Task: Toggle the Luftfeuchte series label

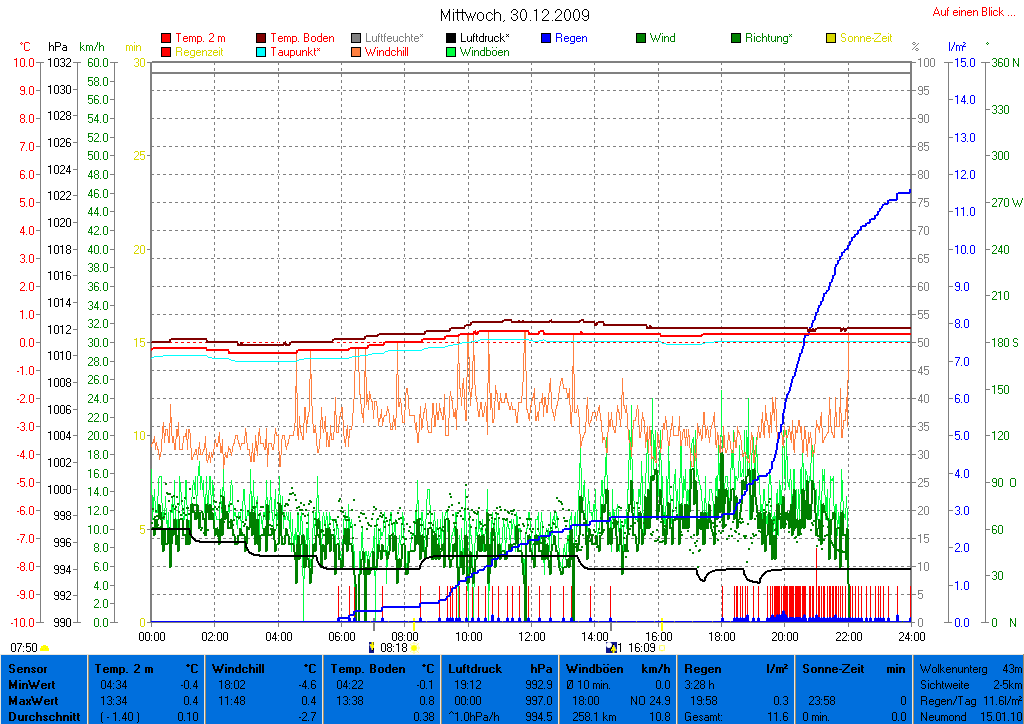Action: click(x=394, y=38)
